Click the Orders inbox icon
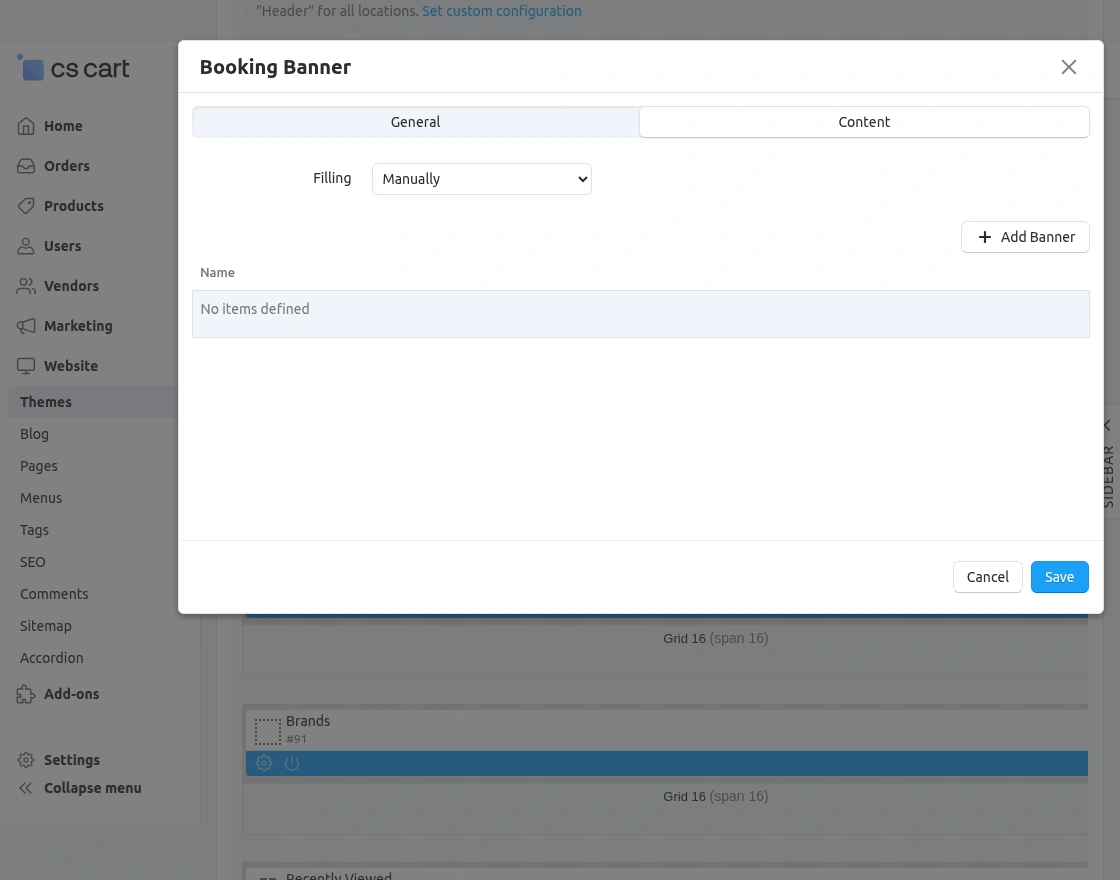Viewport: 1120px width, 880px height. (x=26, y=166)
